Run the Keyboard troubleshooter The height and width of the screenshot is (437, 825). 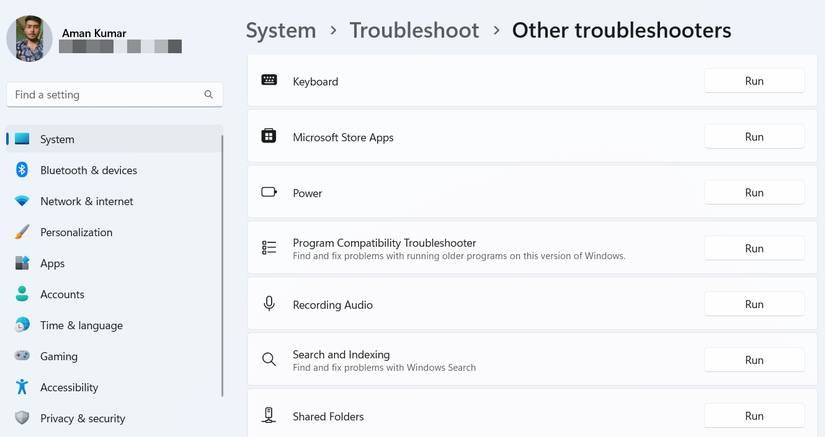(754, 81)
